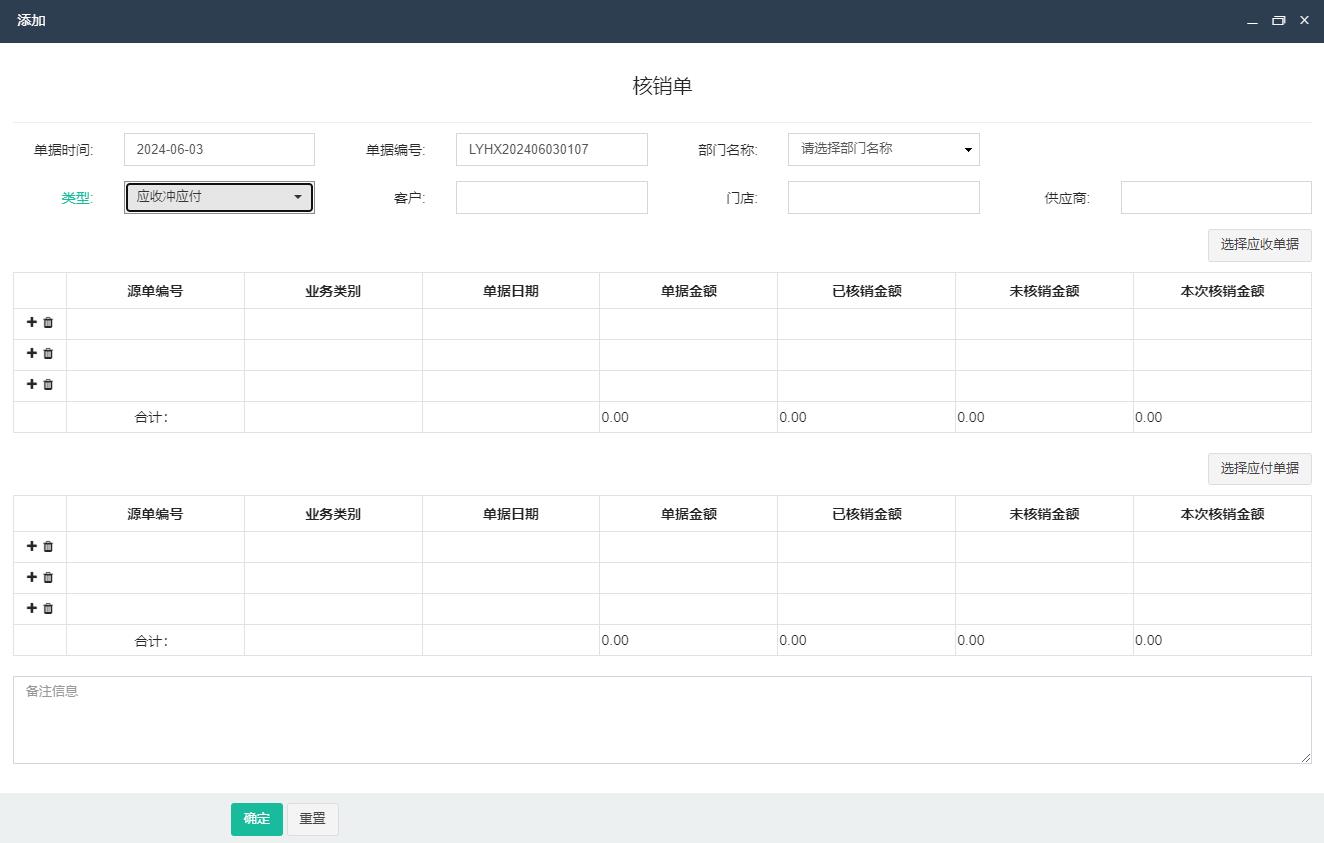Expand the 部门名称 department dropdown

tap(883, 149)
